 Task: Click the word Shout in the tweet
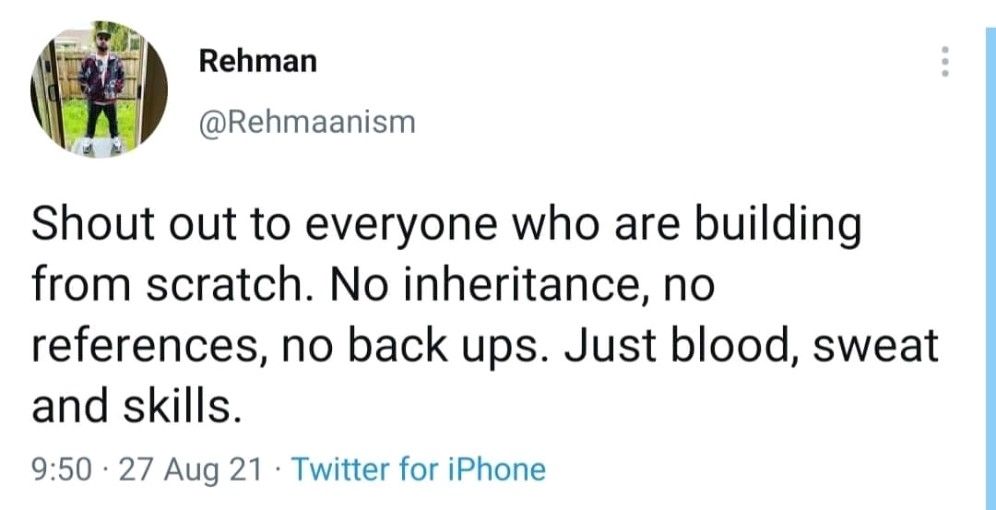pyautogui.click(x=86, y=227)
